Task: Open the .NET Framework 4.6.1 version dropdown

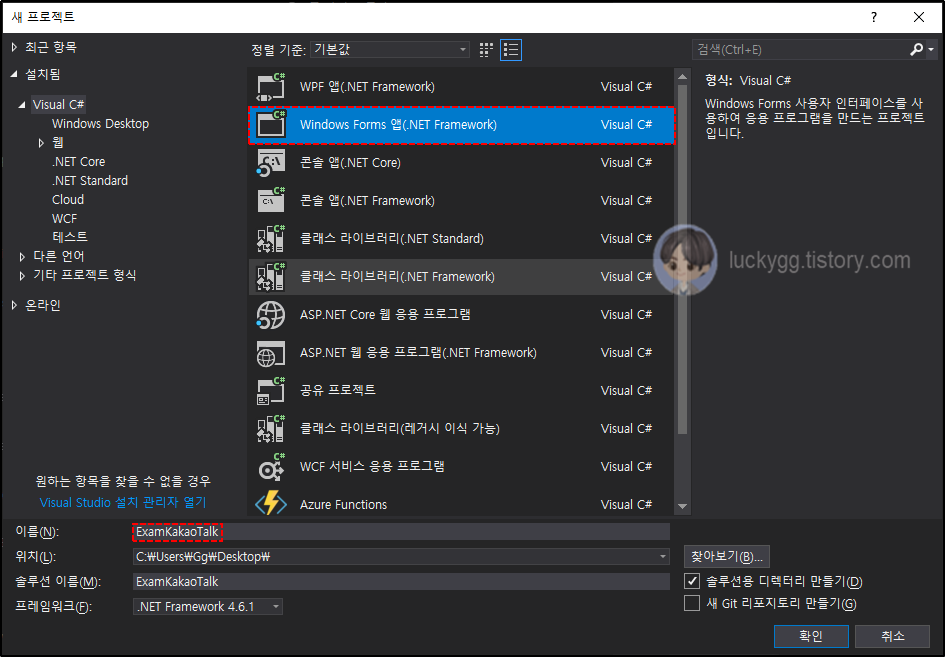Action: (x=208, y=606)
